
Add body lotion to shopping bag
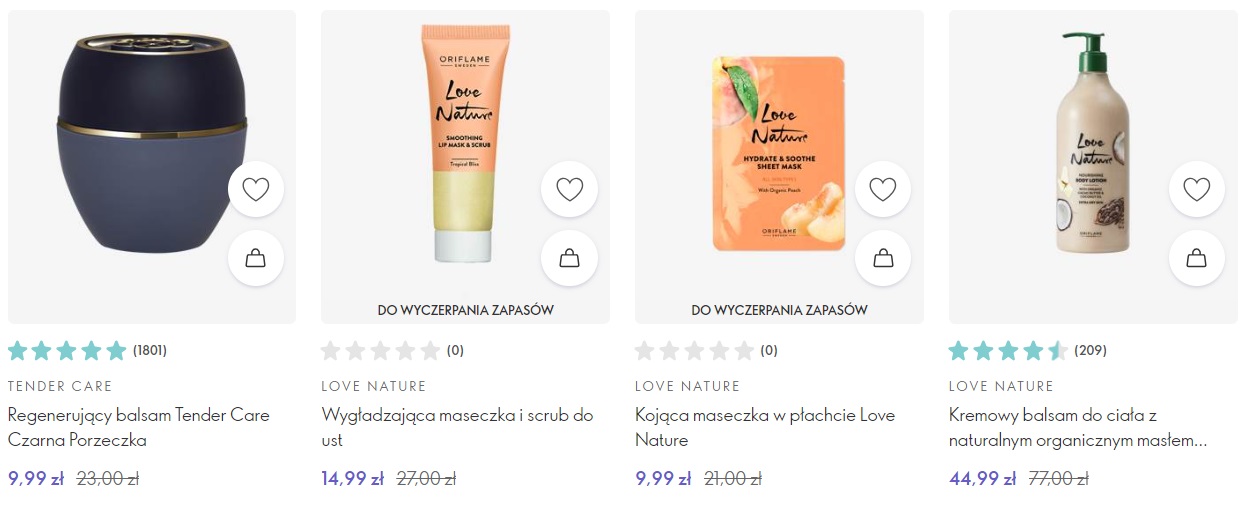1197,258
